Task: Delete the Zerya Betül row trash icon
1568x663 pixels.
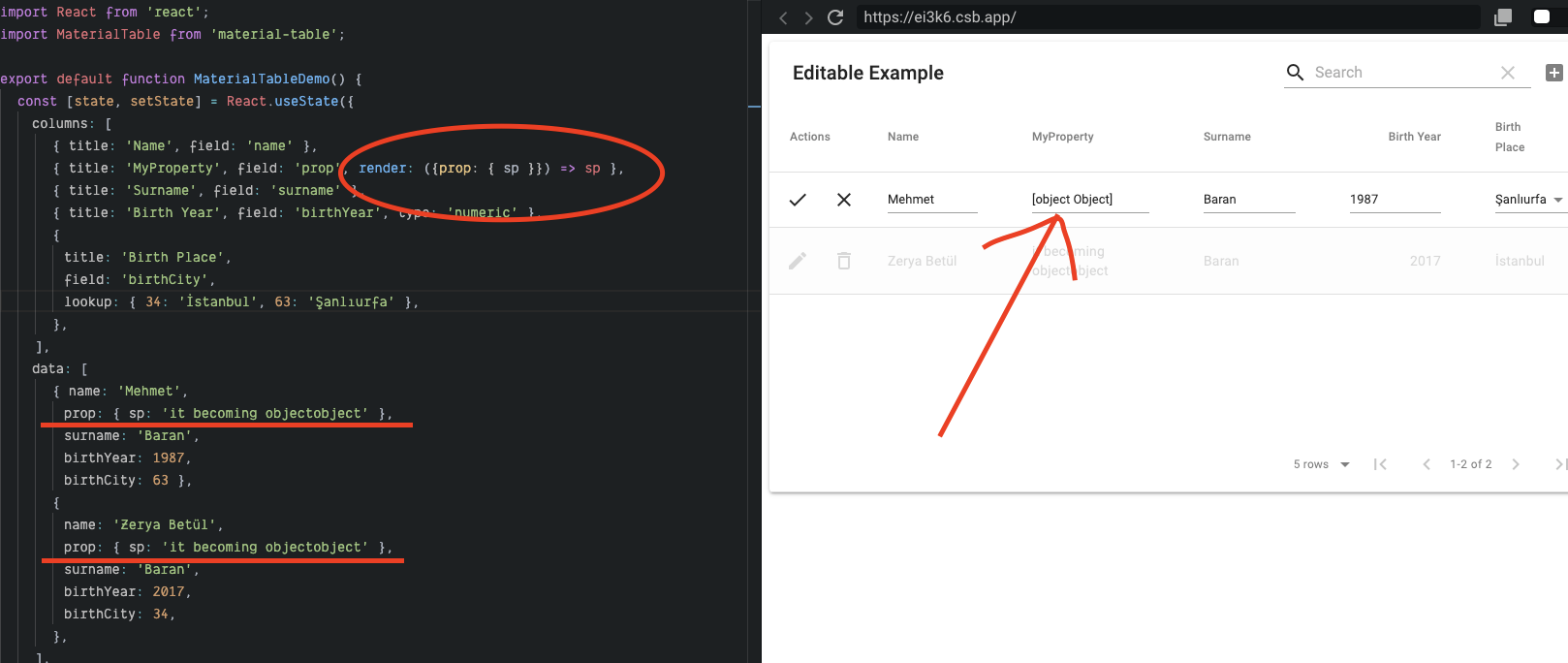Action: click(x=844, y=261)
